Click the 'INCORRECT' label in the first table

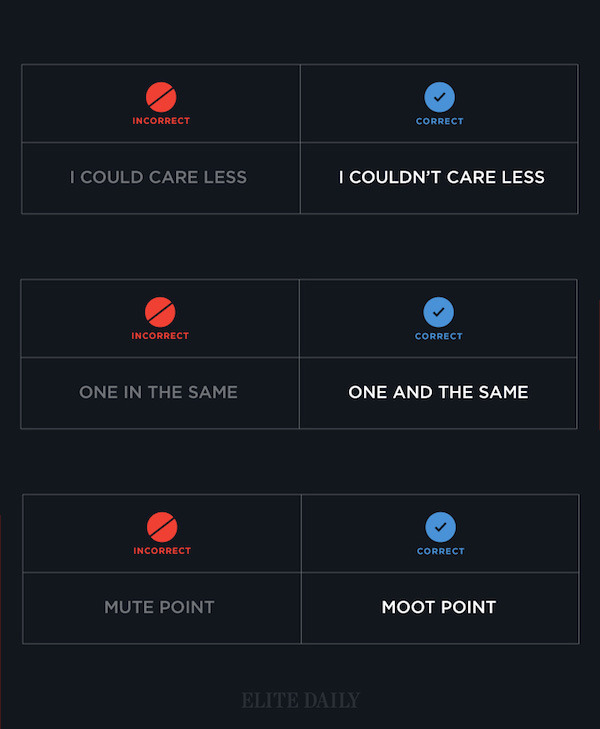161,121
